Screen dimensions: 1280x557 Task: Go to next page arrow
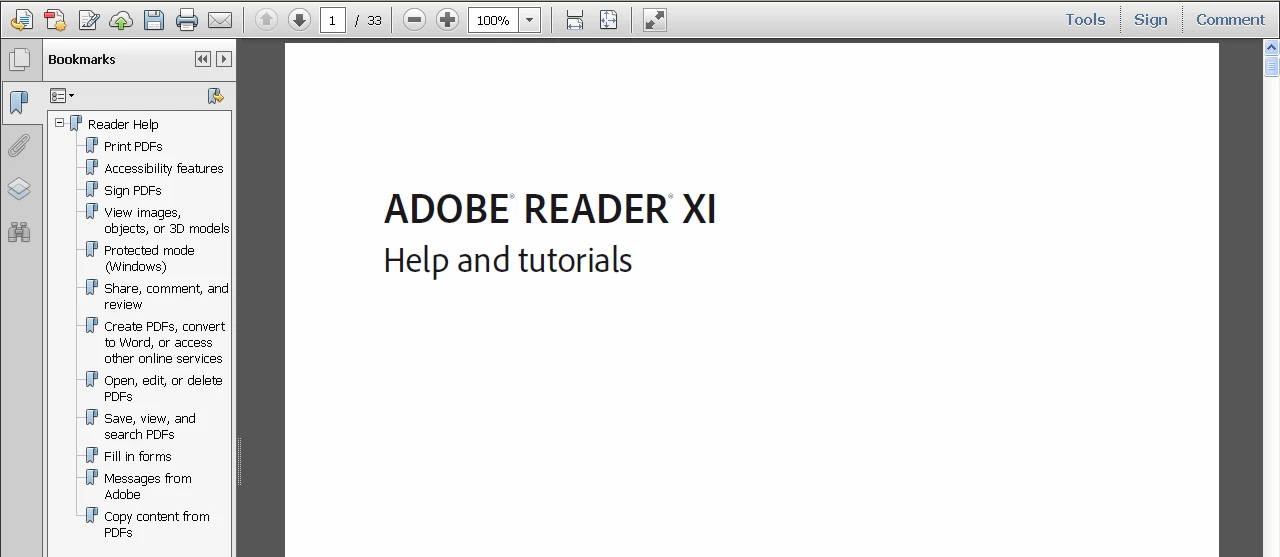pos(299,19)
